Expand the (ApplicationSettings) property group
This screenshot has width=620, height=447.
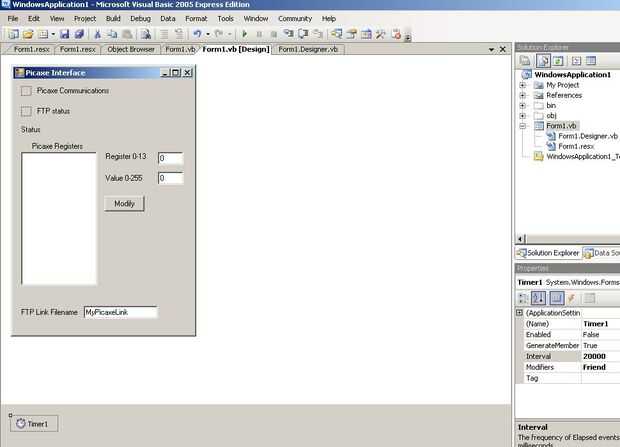coord(520,313)
